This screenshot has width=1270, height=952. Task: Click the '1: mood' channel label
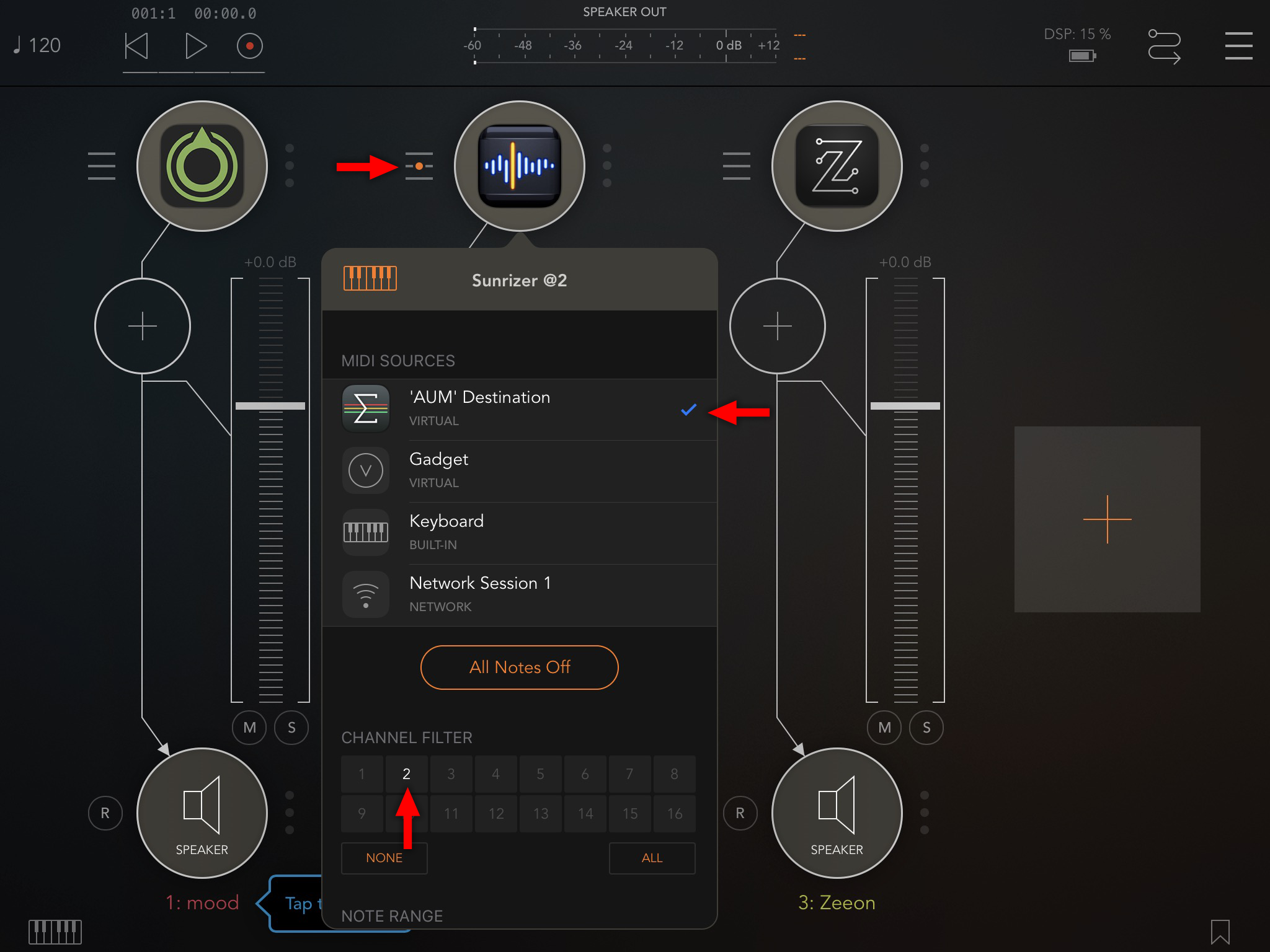pyautogui.click(x=202, y=902)
